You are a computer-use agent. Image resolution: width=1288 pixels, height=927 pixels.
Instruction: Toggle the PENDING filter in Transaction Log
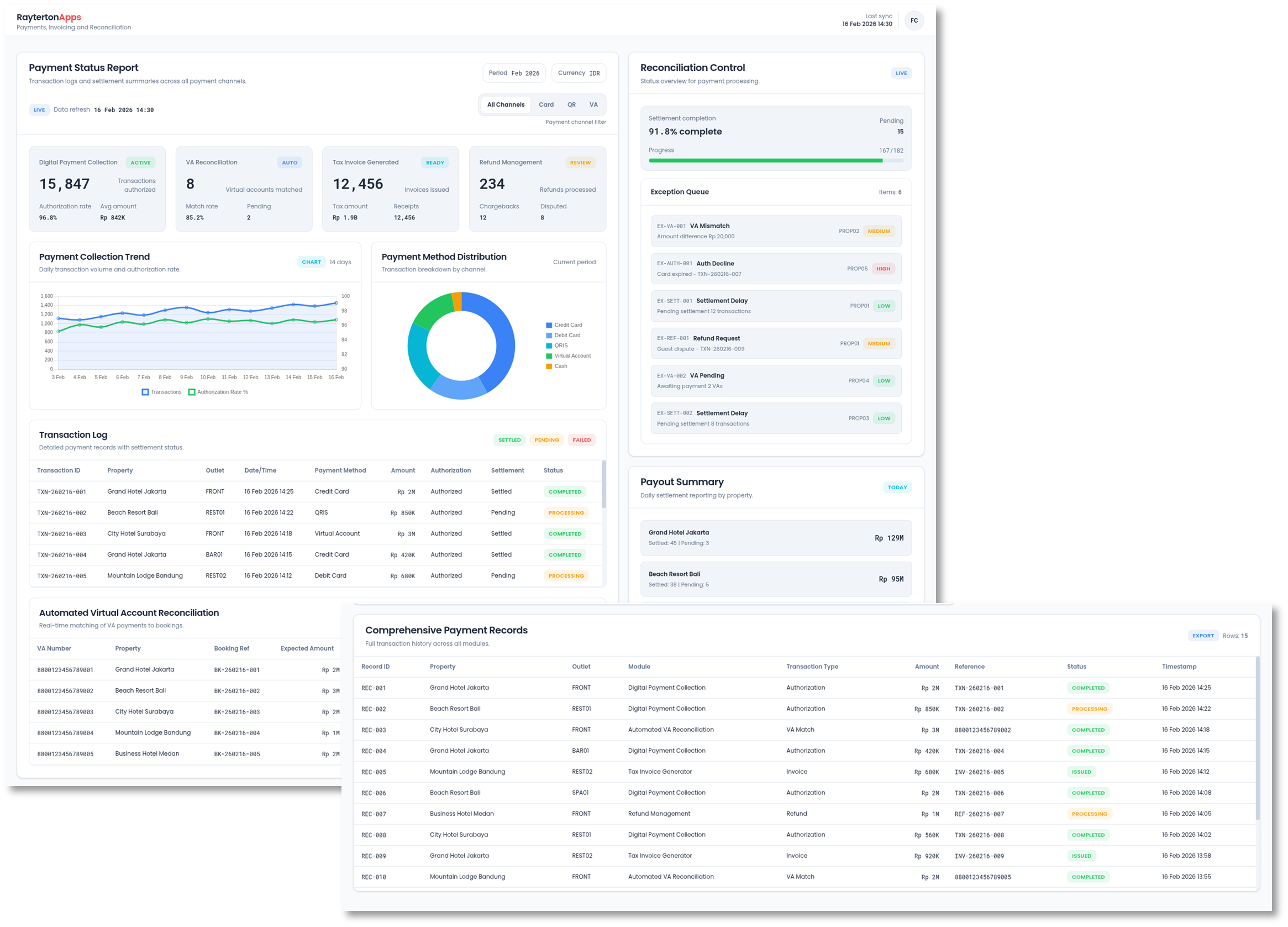coord(546,439)
